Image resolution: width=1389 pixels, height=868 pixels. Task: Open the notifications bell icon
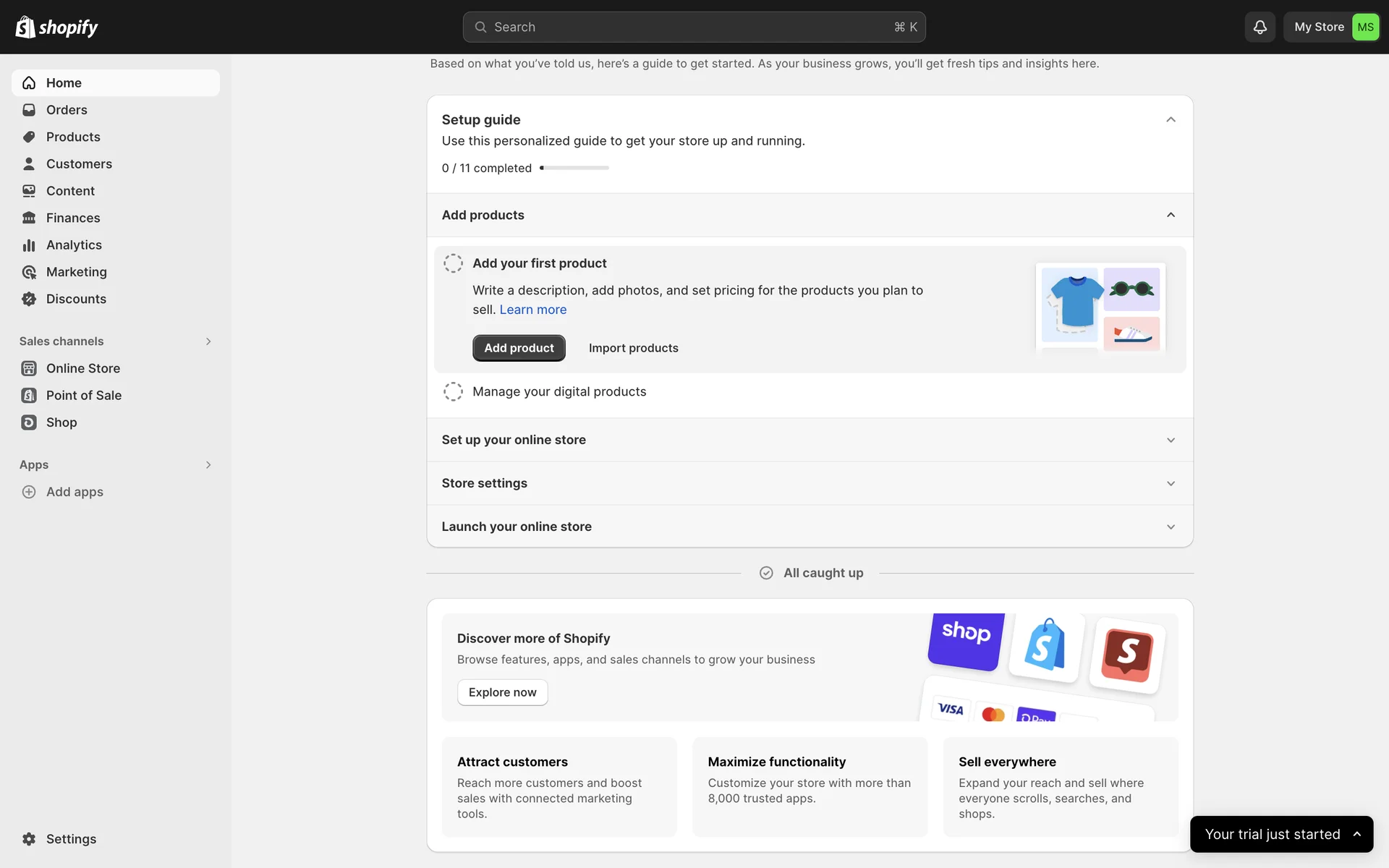1260,27
